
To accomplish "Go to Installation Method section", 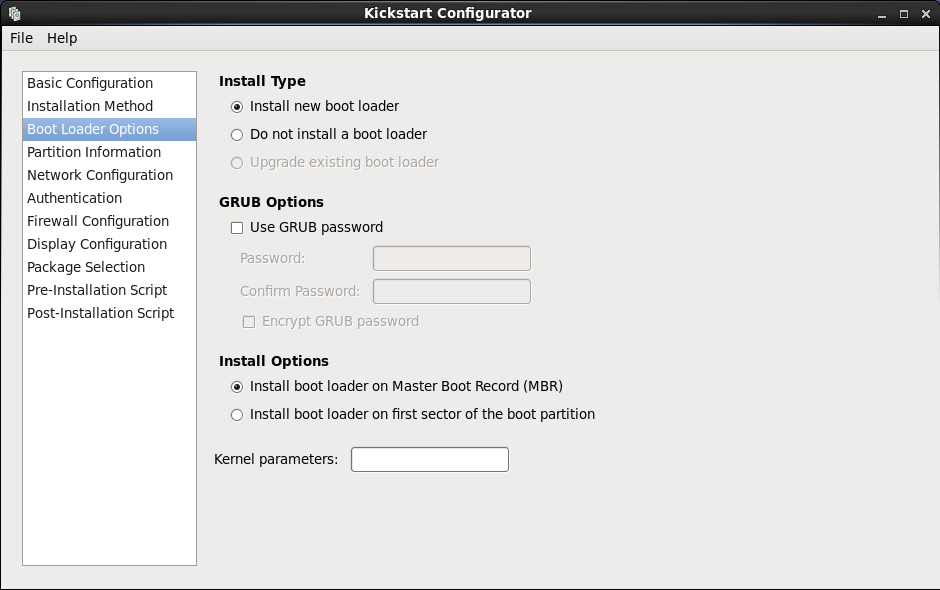I will tap(90, 106).
